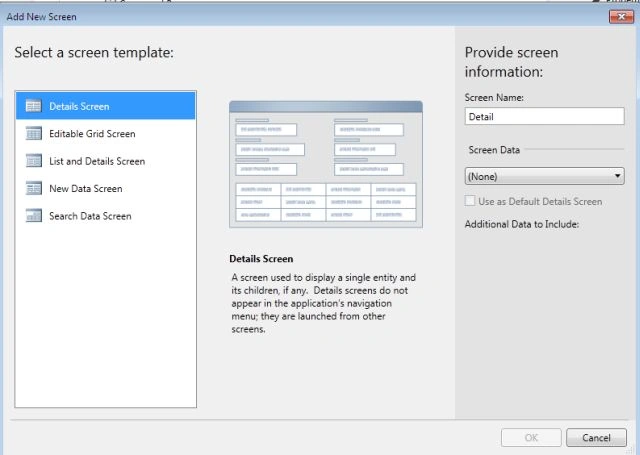This screenshot has height=455, width=640.
Task: Click the Search Data Screen icon
Action: pos(33,215)
